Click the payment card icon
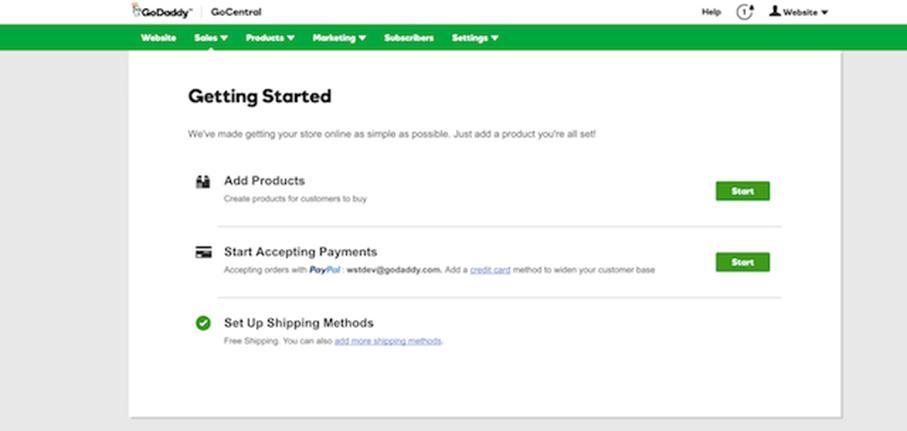Image resolution: width=907 pixels, height=431 pixels. click(203, 253)
